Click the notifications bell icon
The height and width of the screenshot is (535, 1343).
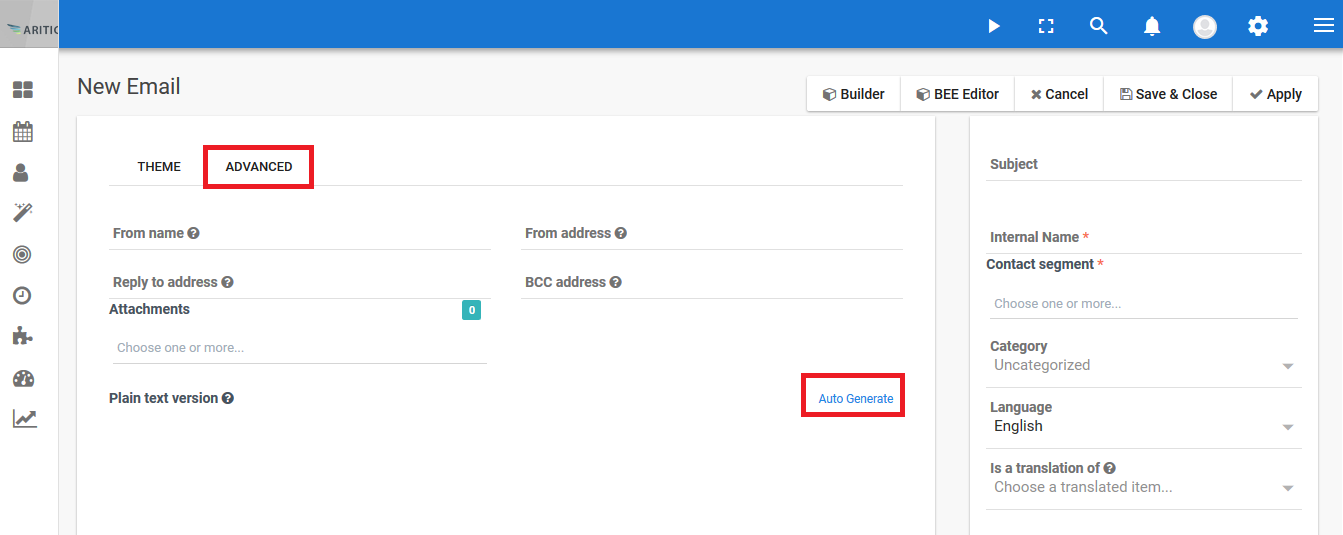pos(1152,27)
